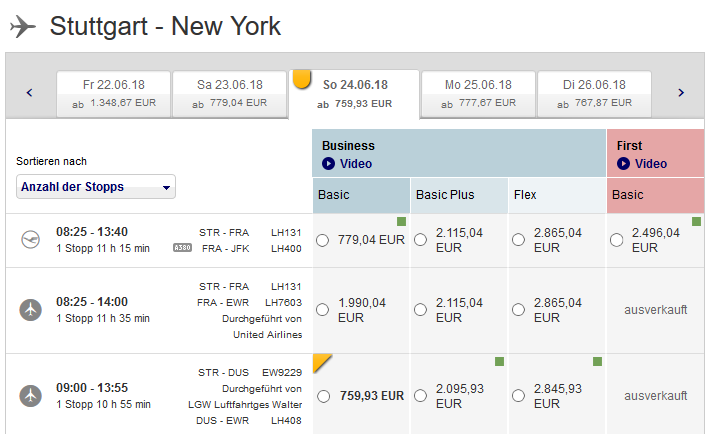
Task: Click green marker on 2.845,93 EUR cell
Action: tap(597, 362)
